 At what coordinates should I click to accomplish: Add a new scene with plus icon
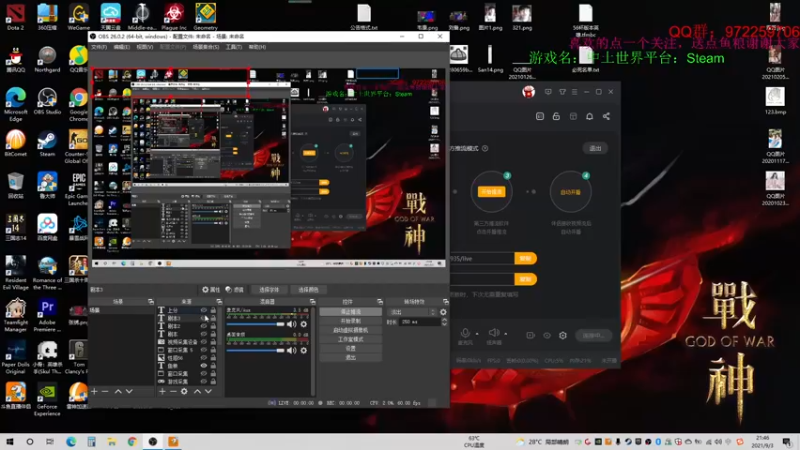94,391
